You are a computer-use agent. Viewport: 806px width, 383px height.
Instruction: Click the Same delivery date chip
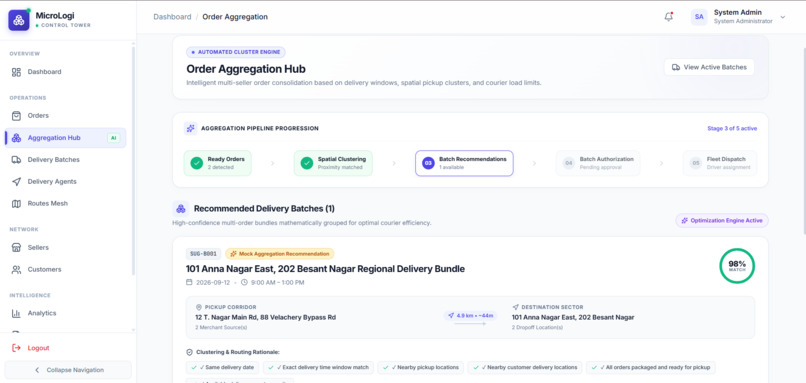223,368
